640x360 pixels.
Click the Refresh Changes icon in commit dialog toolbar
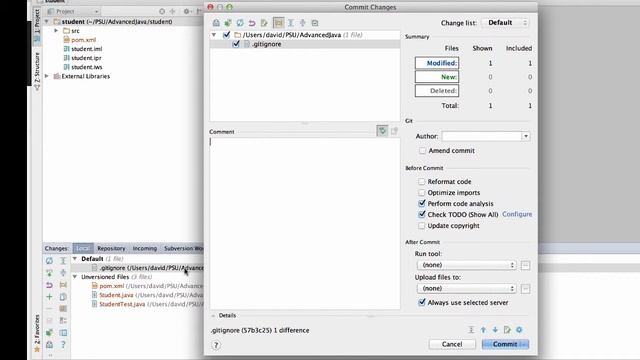point(240,23)
